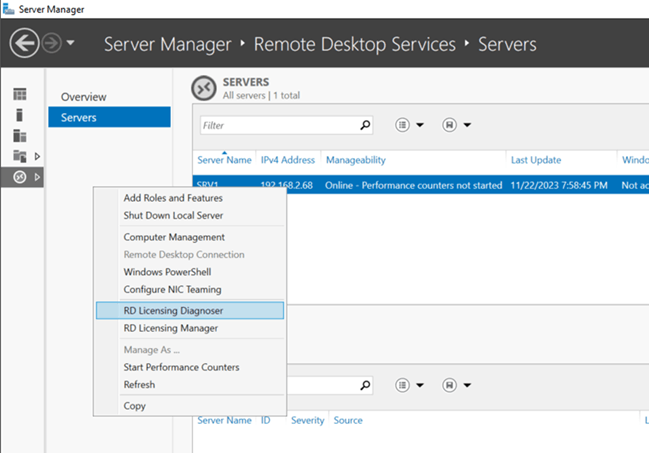Sort events by ID column
Image resolution: width=649 pixels, height=453 pixels.
265,420
